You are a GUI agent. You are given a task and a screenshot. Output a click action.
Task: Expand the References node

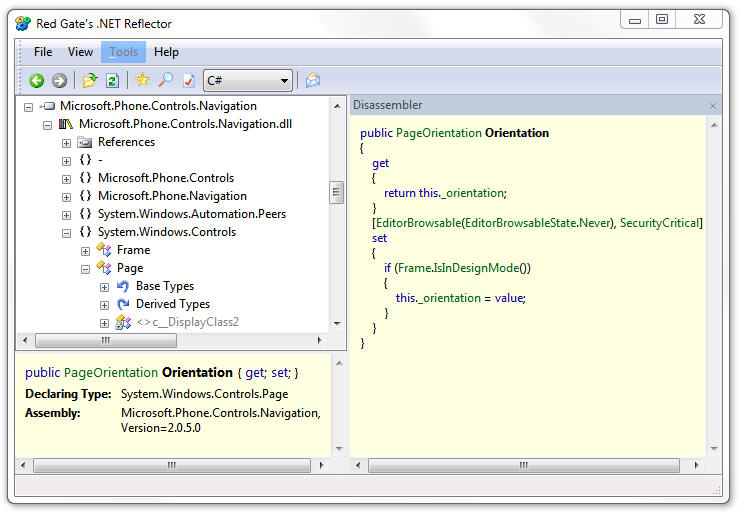click(x=66, y=143)
